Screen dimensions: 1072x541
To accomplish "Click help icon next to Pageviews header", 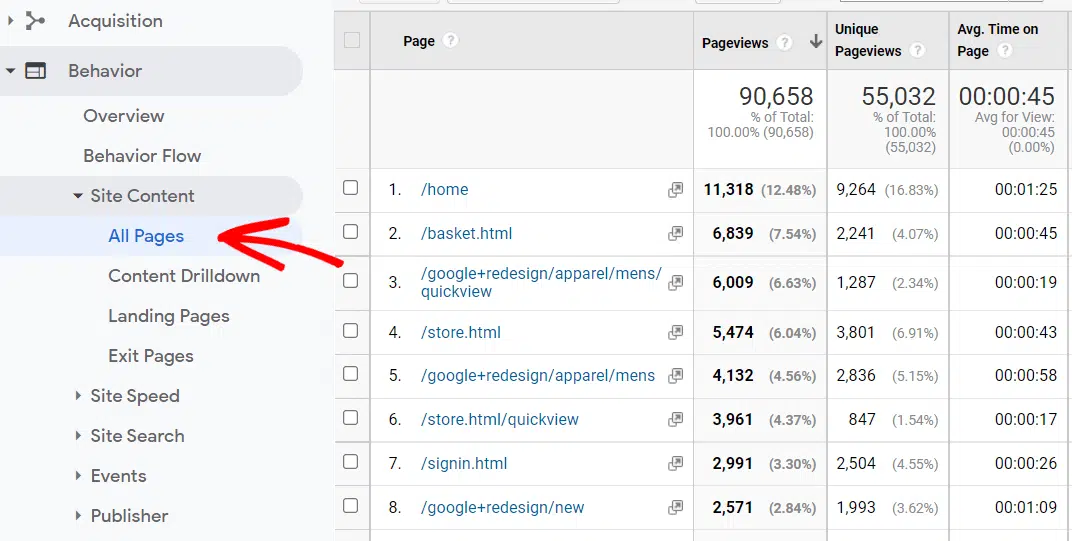I will point(785,43).
